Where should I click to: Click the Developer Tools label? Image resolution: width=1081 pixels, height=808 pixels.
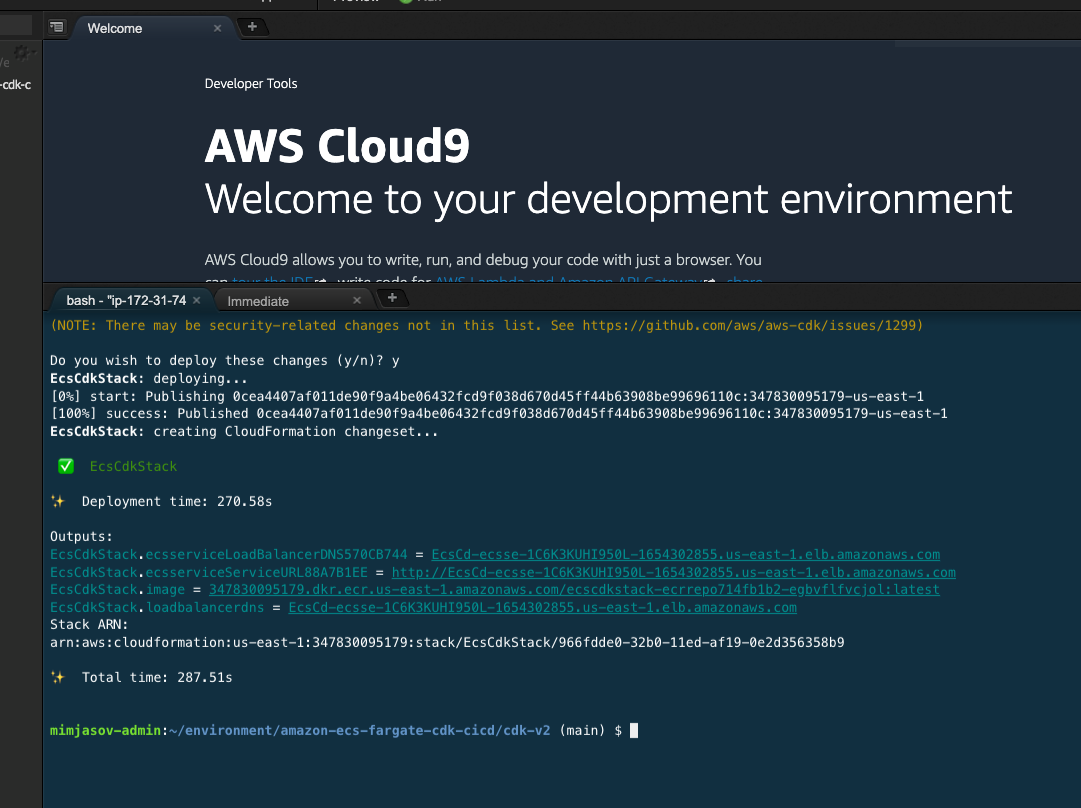[x=251, y=83]
